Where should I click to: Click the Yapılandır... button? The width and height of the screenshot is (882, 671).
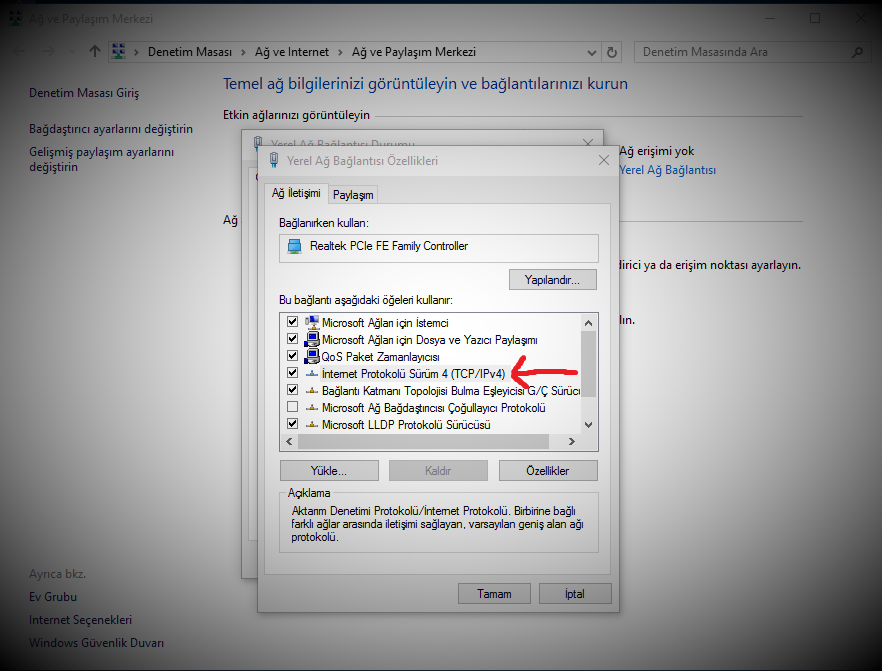[552, 280]
